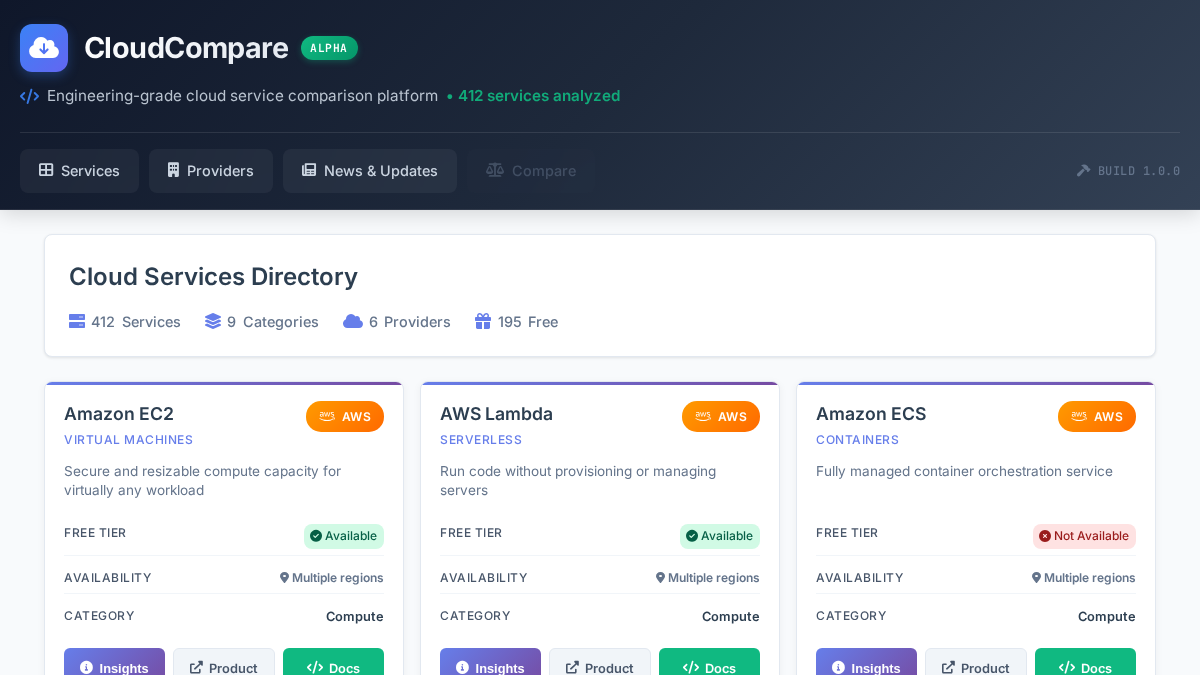The height and width of the screenshot is (675, 1200).
Task: Click the ALPHA badge next to CloudCompare
Action: (x=329, y=48)
